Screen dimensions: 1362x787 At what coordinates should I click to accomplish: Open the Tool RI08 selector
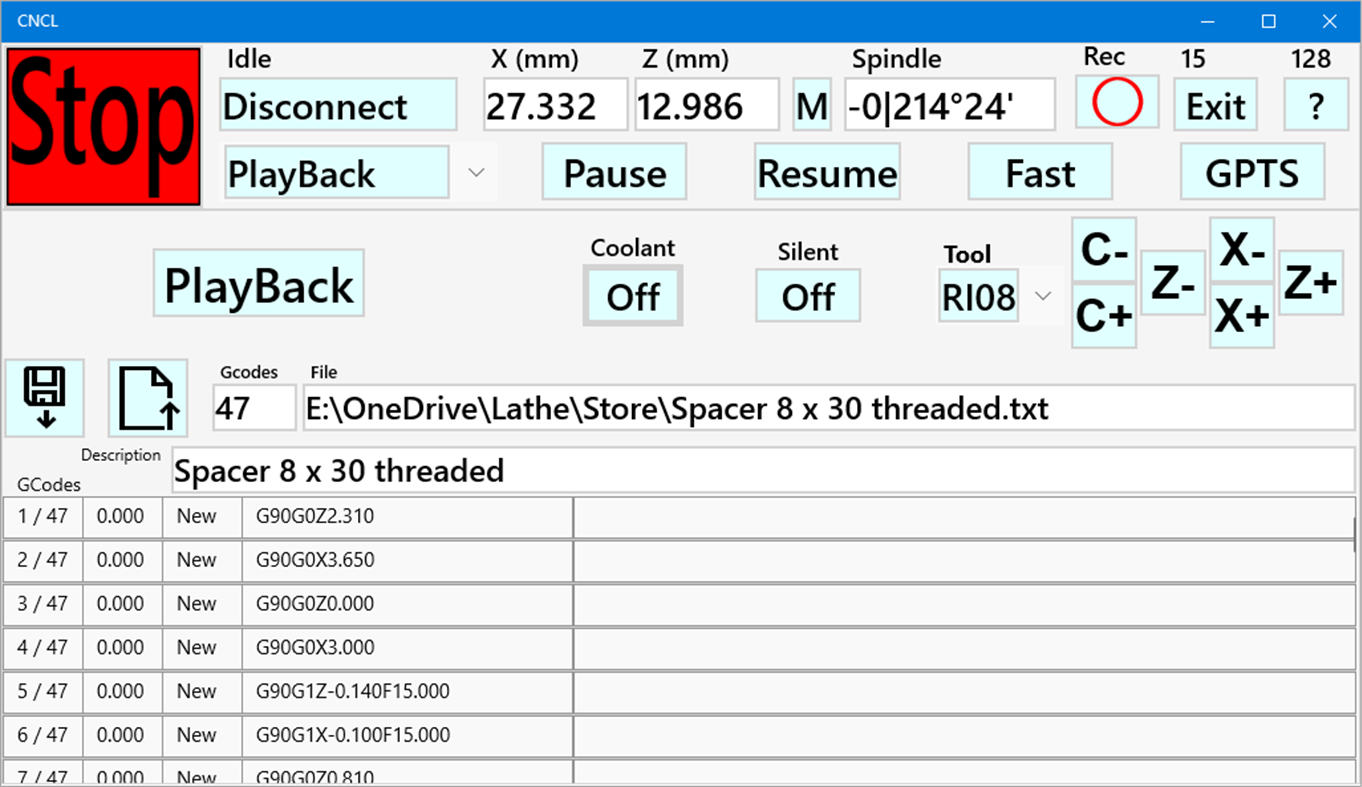point(978,296)
